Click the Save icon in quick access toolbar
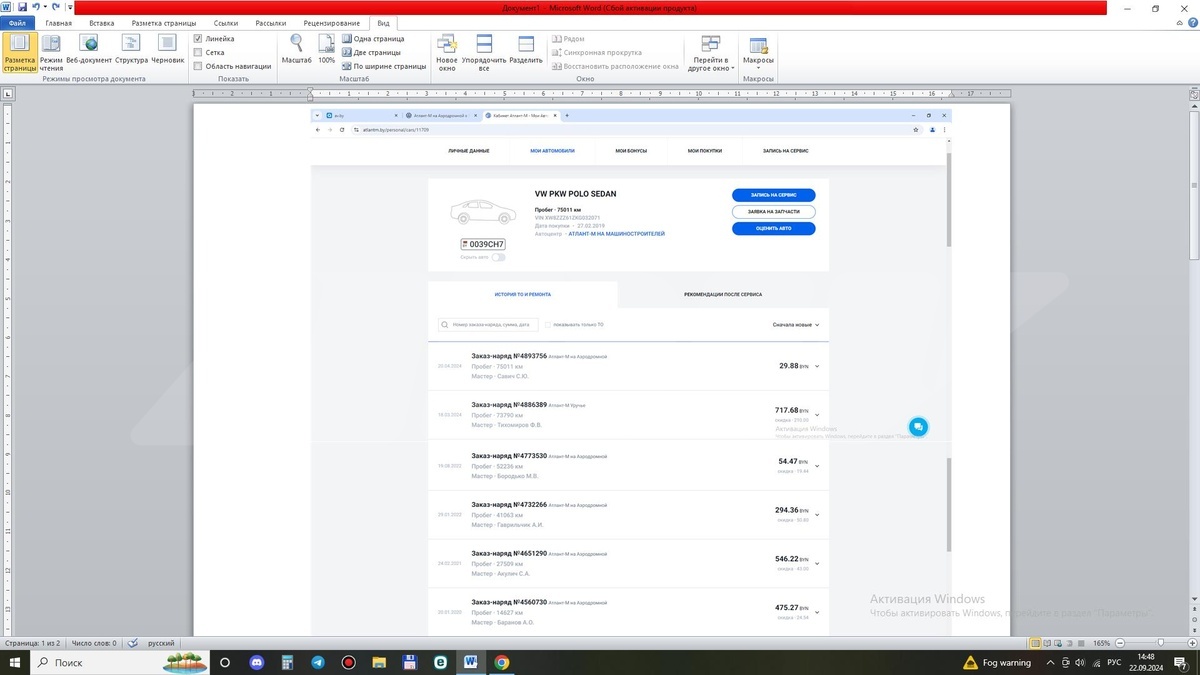The height and width of the screenshot is (675, 1200). click(21, 7)
